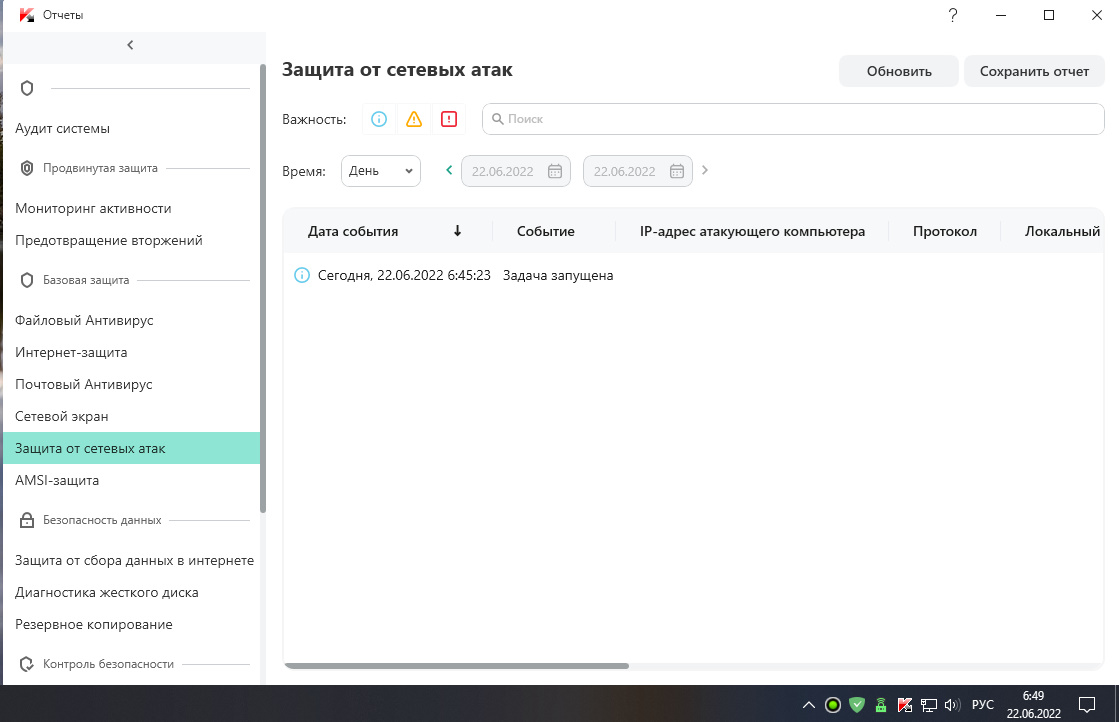Click the horizontal scrollbar of the table

[x=457, y=666]
